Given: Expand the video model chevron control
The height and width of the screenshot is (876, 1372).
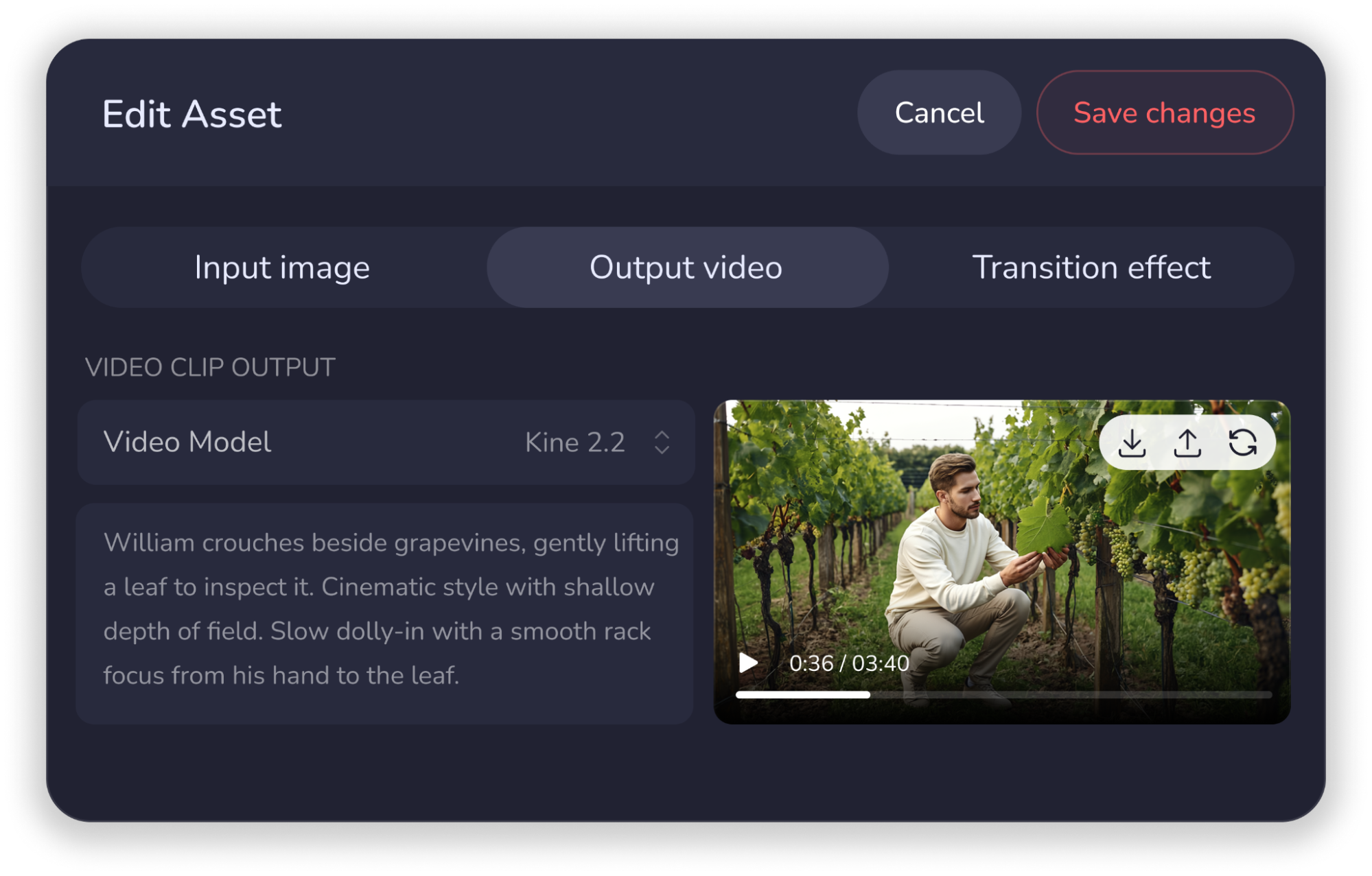Looking at the screenshot, I should (x=661, y=442).
